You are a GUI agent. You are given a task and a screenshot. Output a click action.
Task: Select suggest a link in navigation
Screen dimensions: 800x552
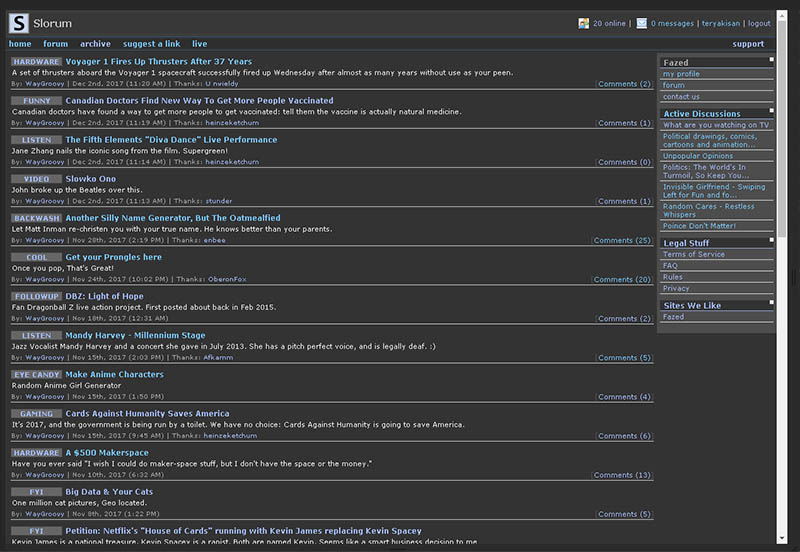tap(152, 44)
